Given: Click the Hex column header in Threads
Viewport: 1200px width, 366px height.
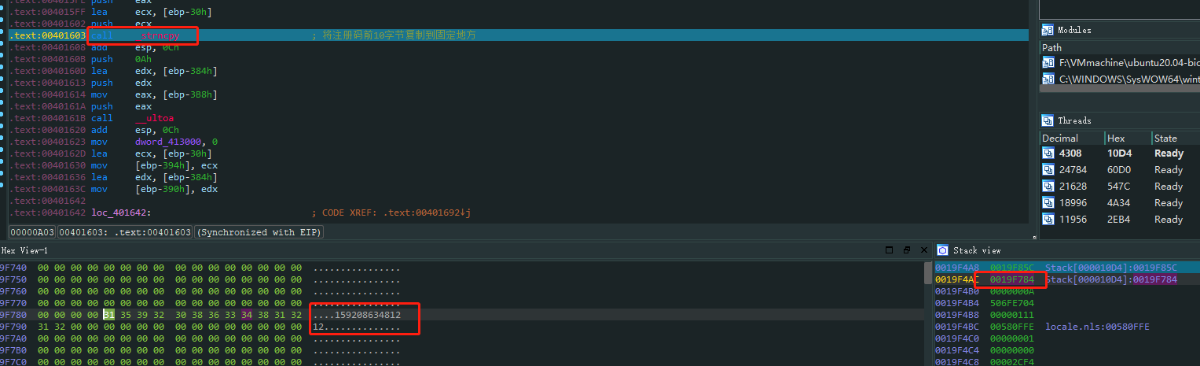Looking at the screenshot, I should (1127, 138).
